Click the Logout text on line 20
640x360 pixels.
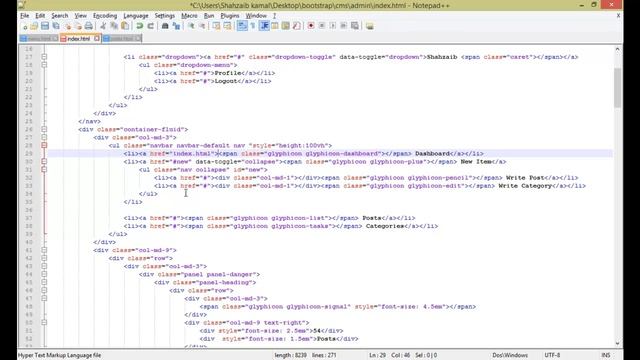coord(226,81)
